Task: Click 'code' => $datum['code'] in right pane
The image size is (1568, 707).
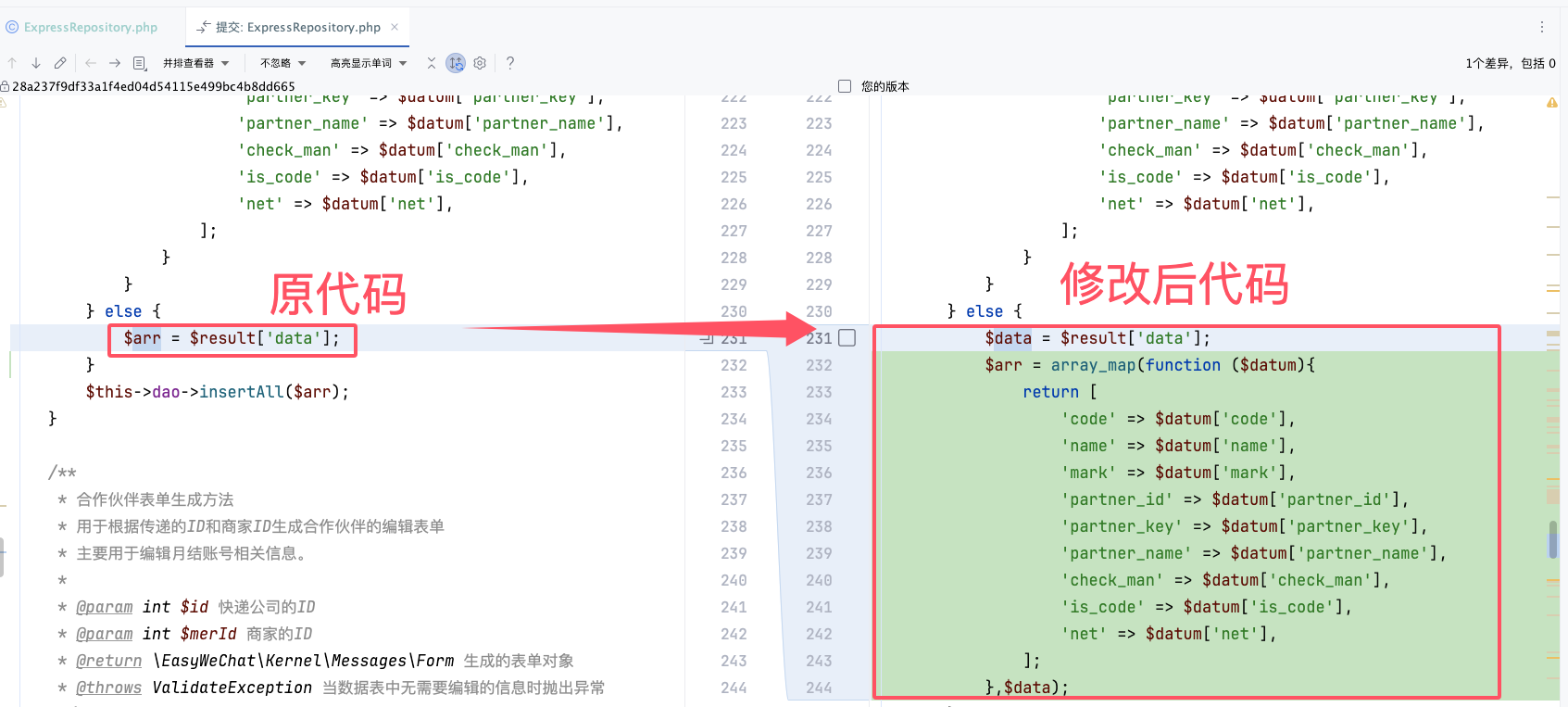Action: pos(1178,419)
